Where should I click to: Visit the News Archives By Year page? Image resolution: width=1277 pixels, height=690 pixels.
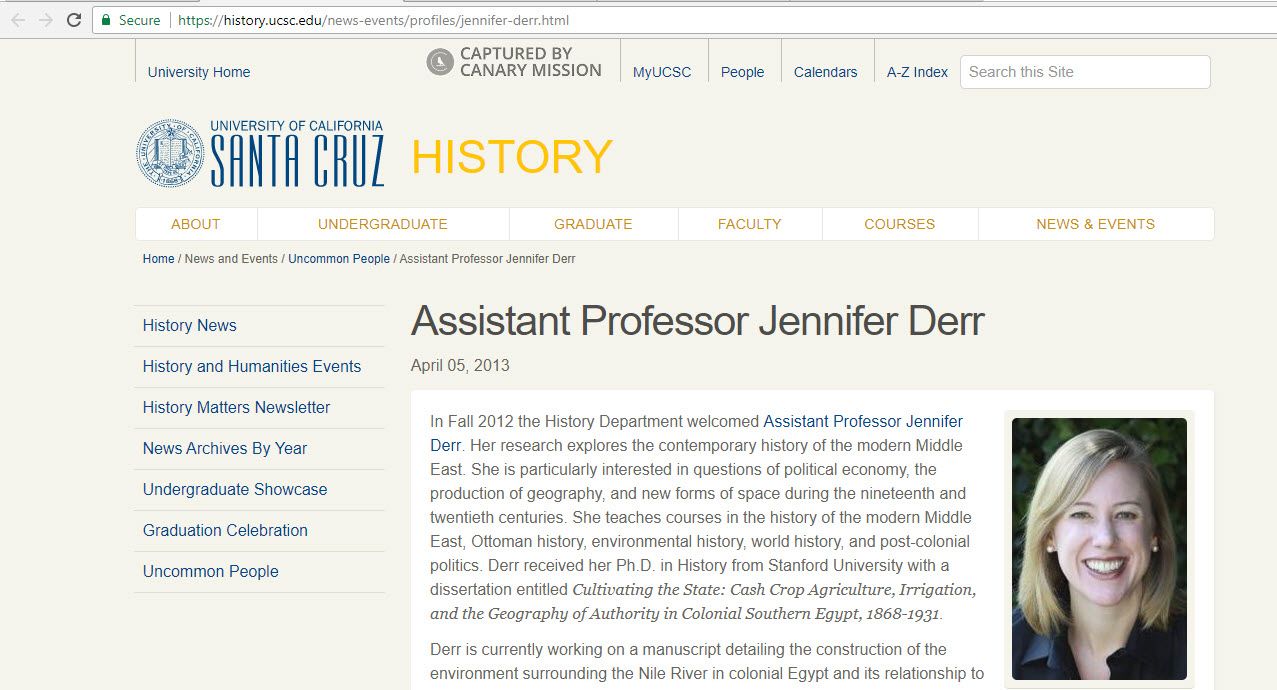coord(223,448)
